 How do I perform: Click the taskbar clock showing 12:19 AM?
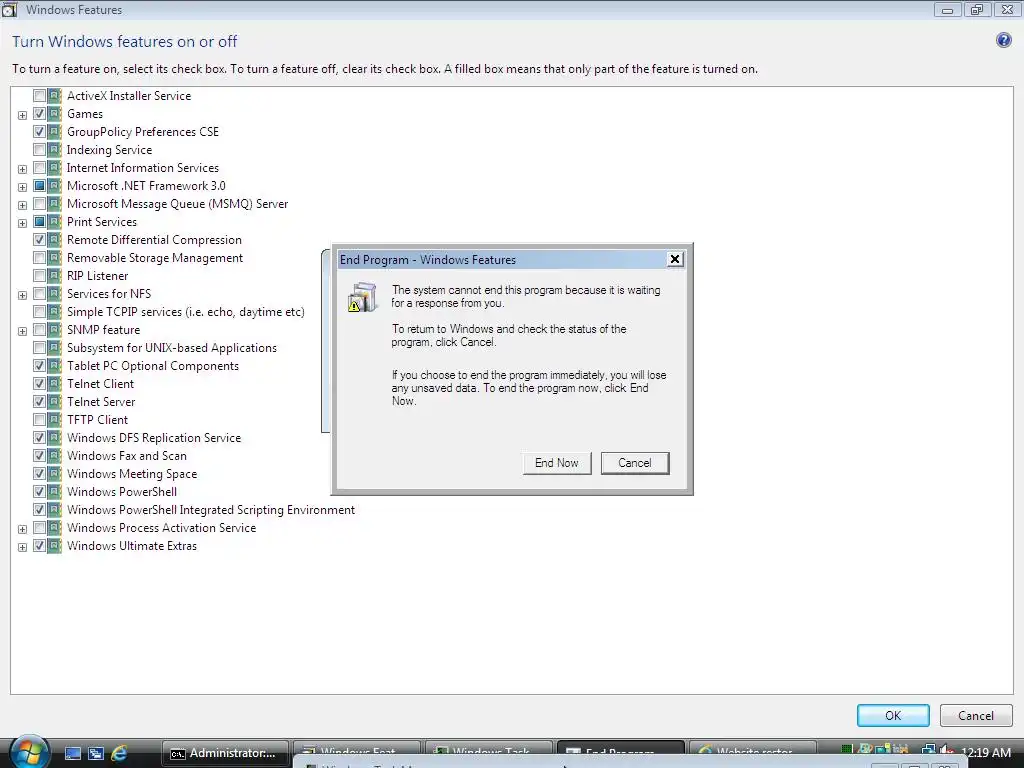(986, 753)
